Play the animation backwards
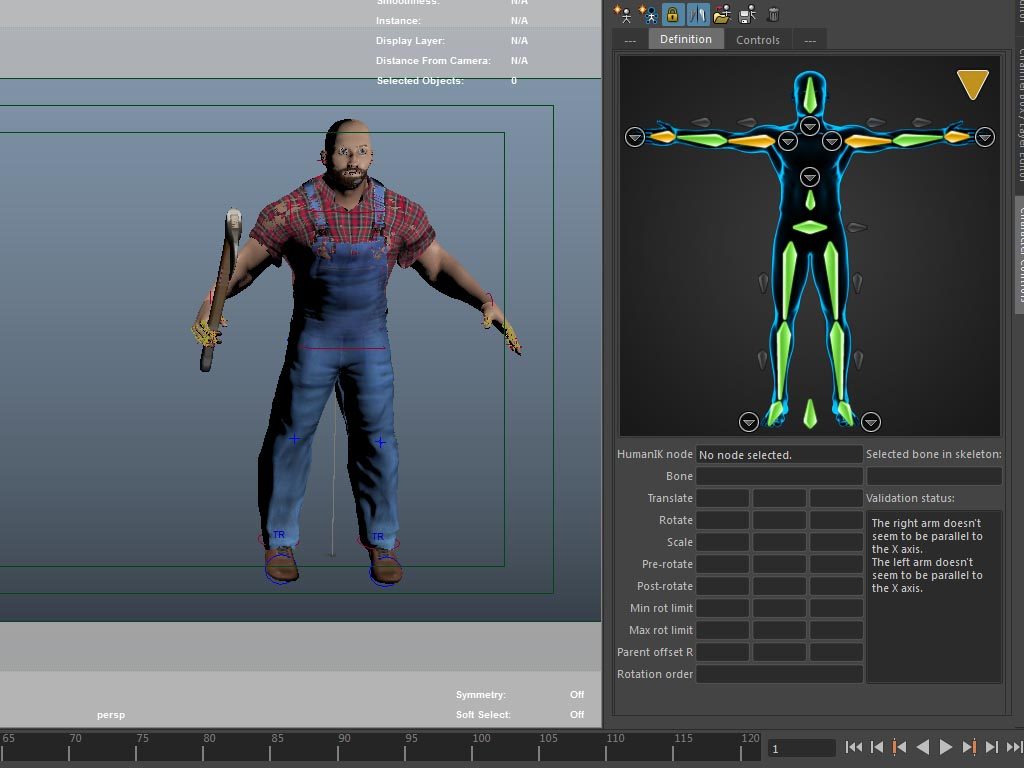The width and height of the screenshot is (1024, 768). pyautogui.click(x=923, y=747)
